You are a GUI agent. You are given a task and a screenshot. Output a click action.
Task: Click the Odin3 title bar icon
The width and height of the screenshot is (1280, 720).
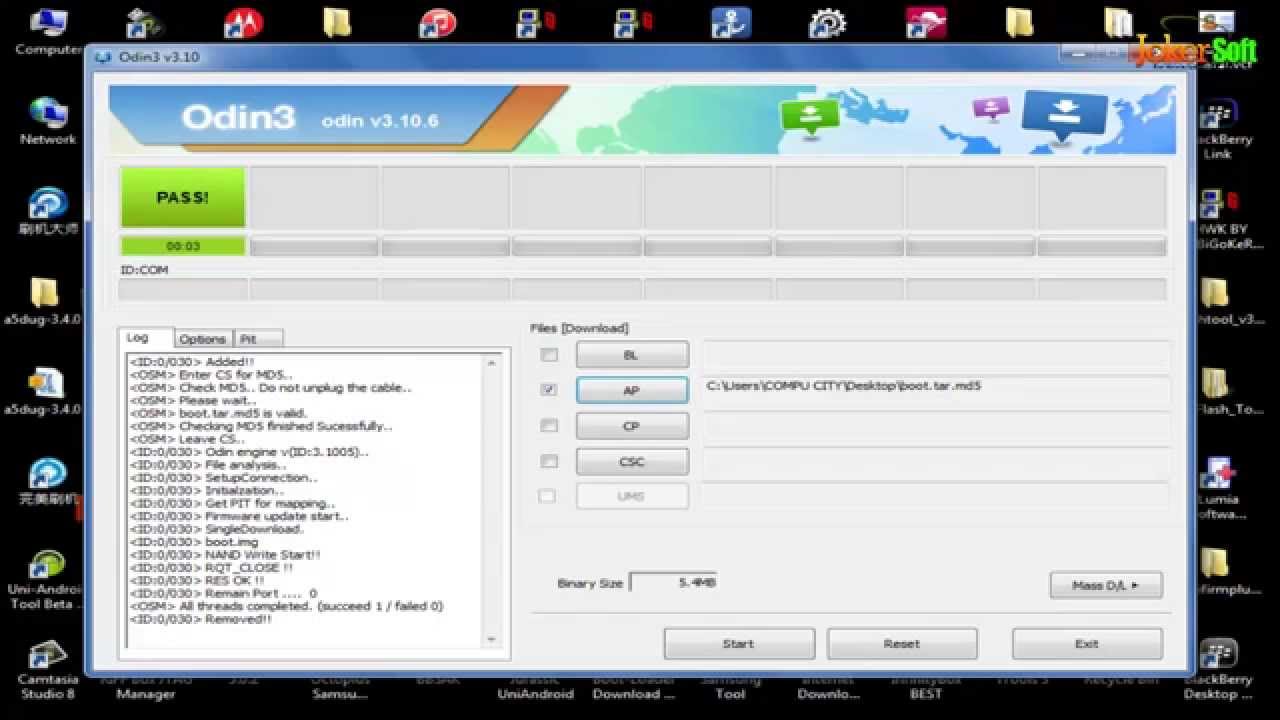102,57
